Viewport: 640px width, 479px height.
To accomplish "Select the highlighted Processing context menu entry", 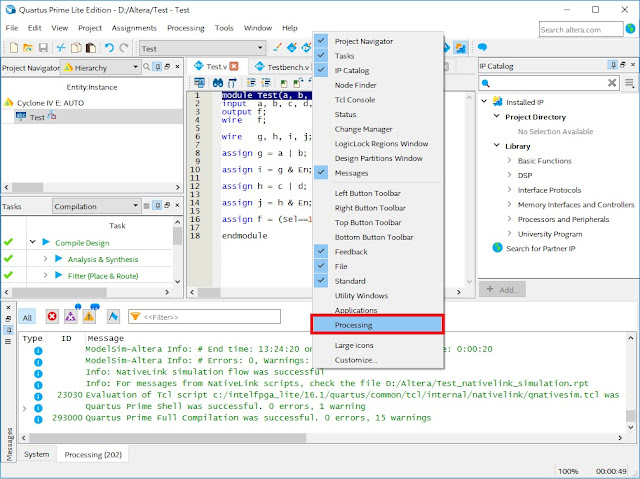I will tap(377, 325).
